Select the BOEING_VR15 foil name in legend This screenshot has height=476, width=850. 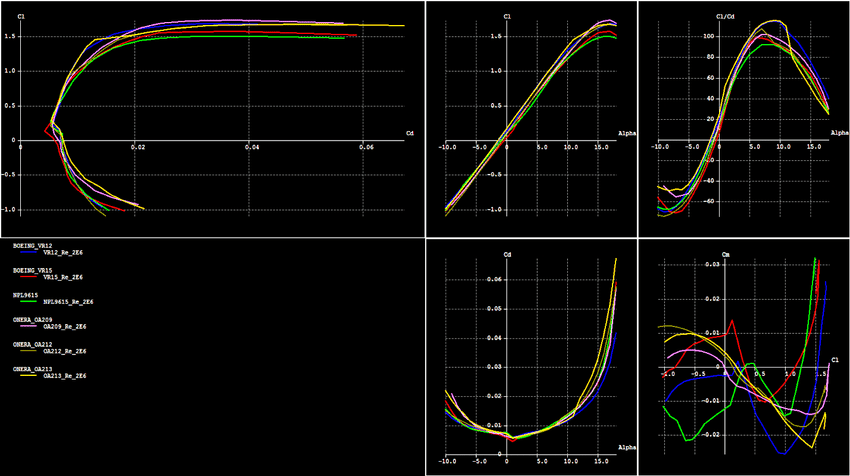[32, 269]
